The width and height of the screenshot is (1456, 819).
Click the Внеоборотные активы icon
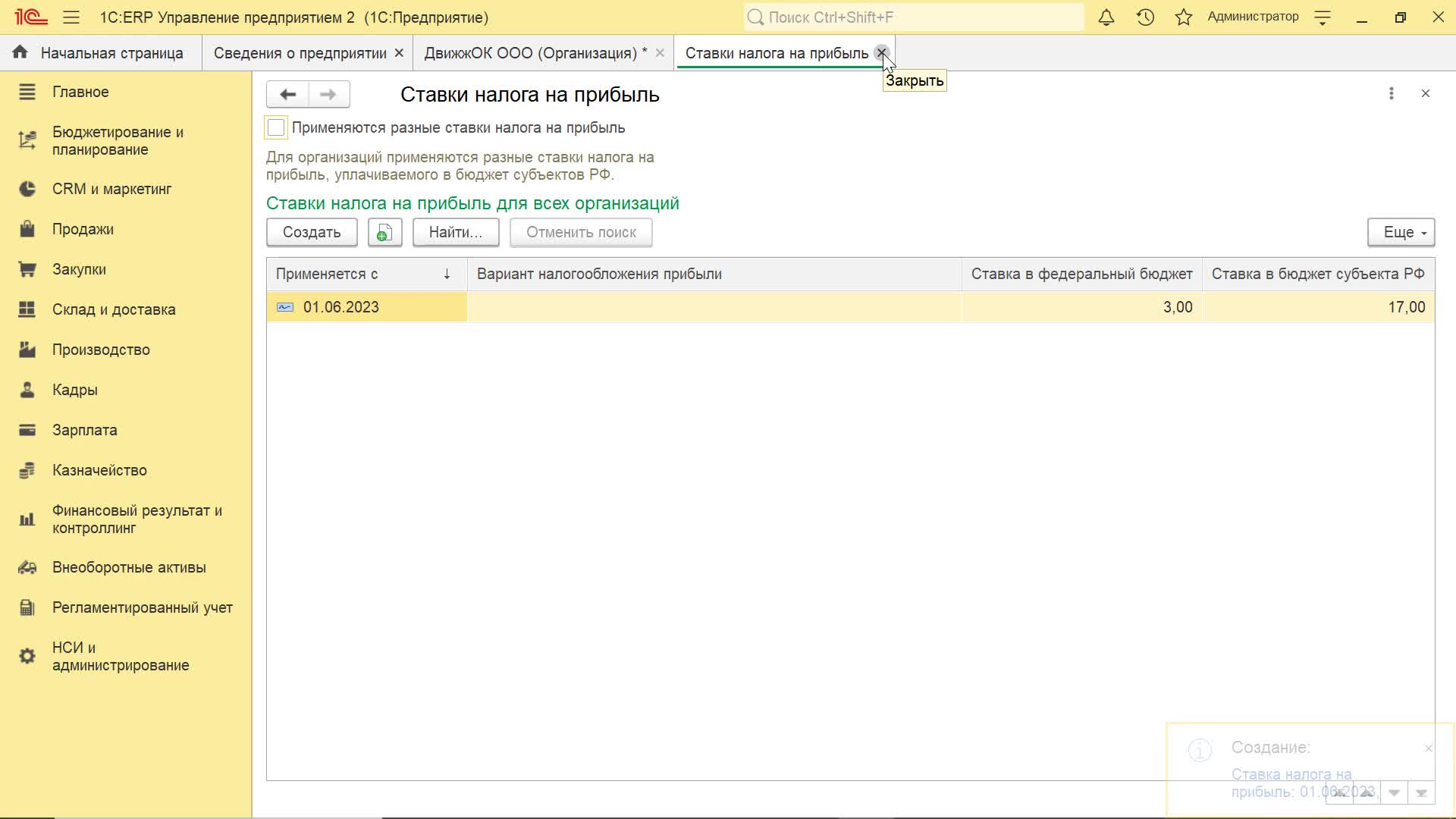(x=27, y=567)
